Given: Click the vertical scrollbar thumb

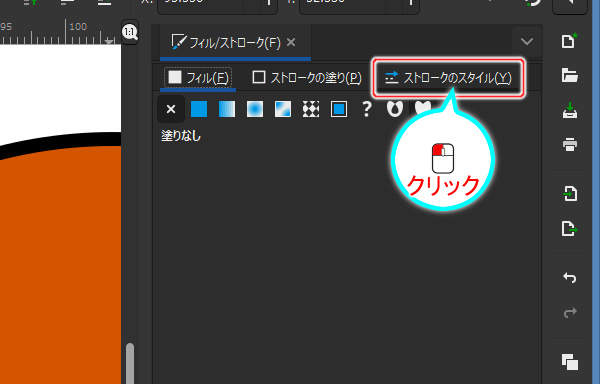Looking at the screenshot, I should [130, 363].
